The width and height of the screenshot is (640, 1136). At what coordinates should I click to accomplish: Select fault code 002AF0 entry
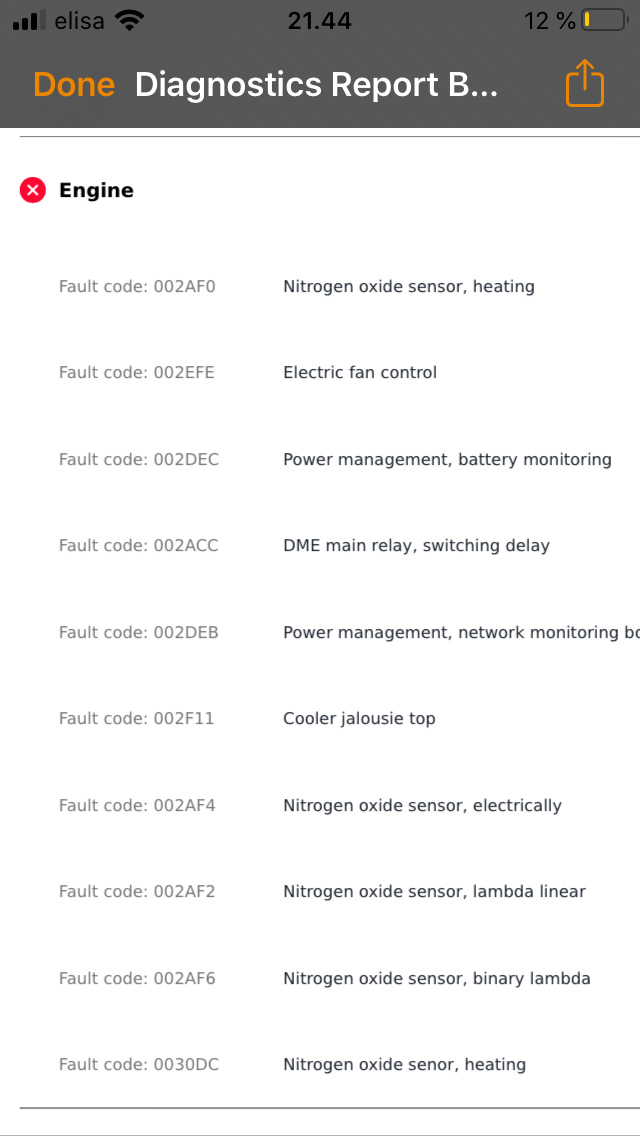point(137,287)
